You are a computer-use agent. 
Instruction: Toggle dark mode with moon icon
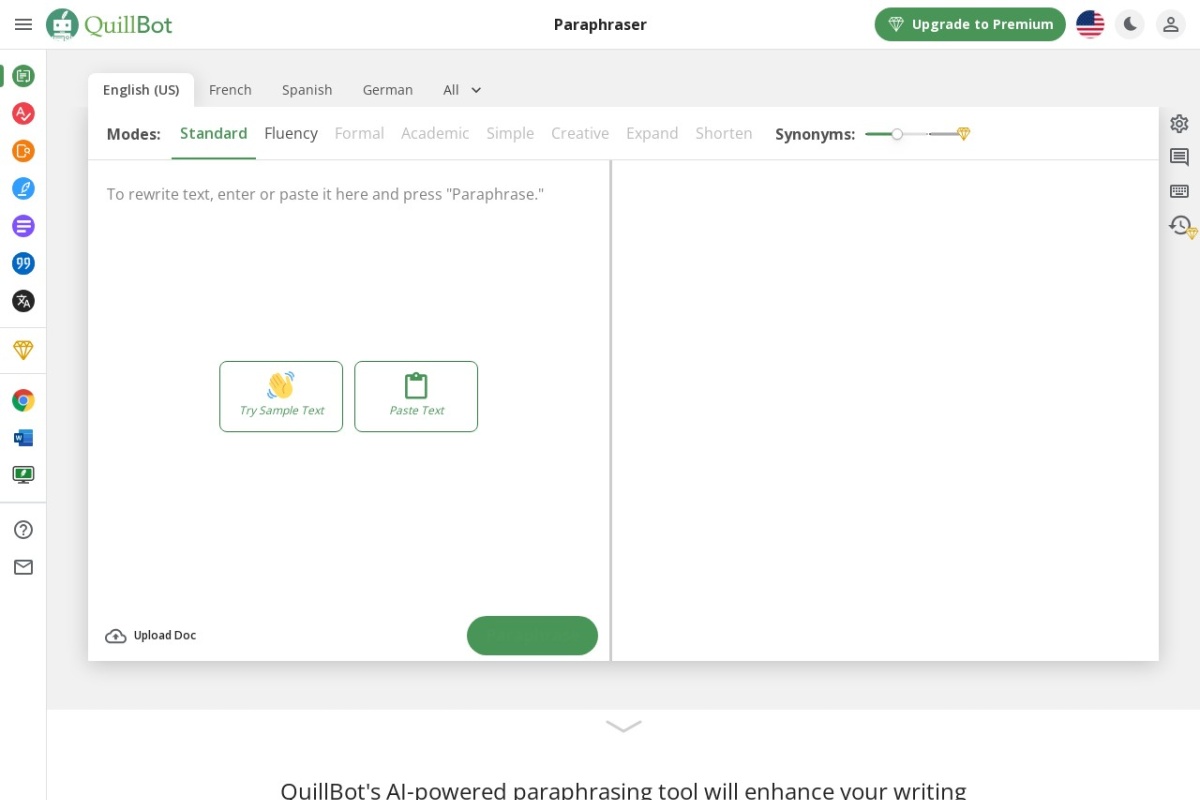[1130, 24]
